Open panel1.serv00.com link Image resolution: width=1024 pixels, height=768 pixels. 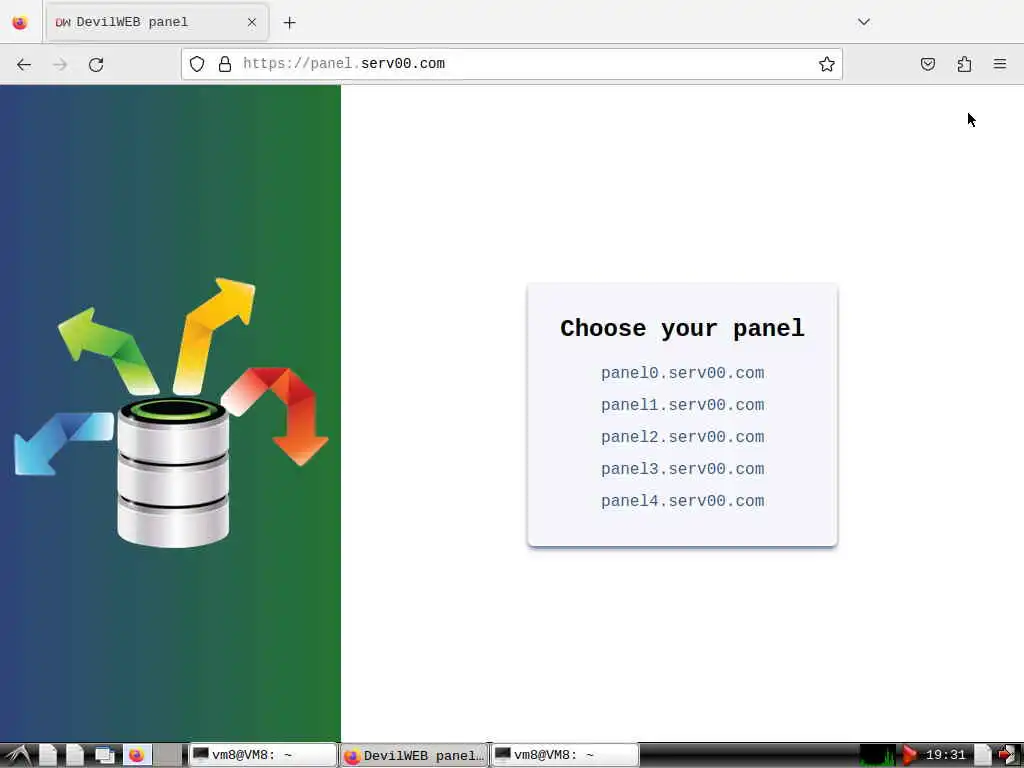point(682,405)
